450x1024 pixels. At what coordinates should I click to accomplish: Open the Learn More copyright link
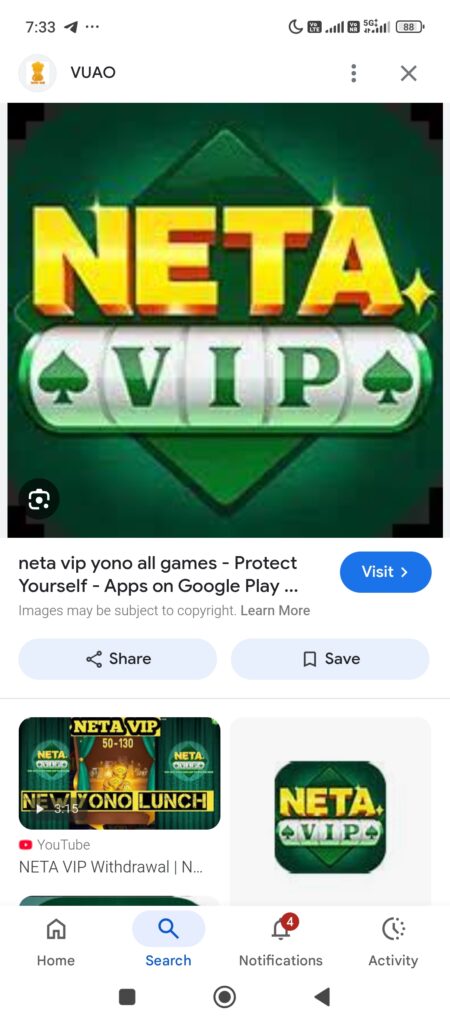coord(275,611)
